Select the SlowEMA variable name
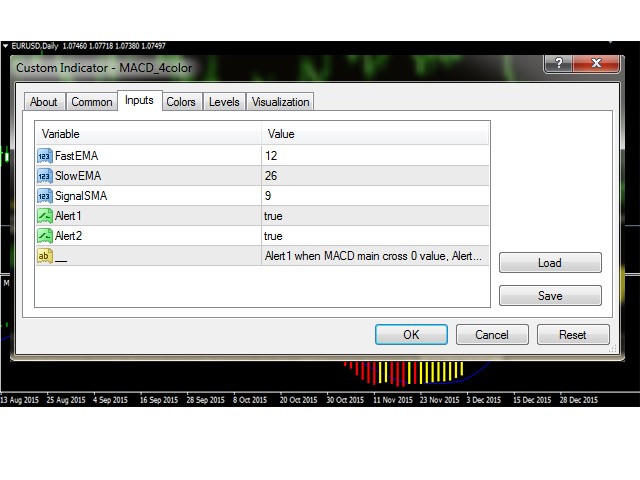This screenshot has height=480, width=640. 78,176
